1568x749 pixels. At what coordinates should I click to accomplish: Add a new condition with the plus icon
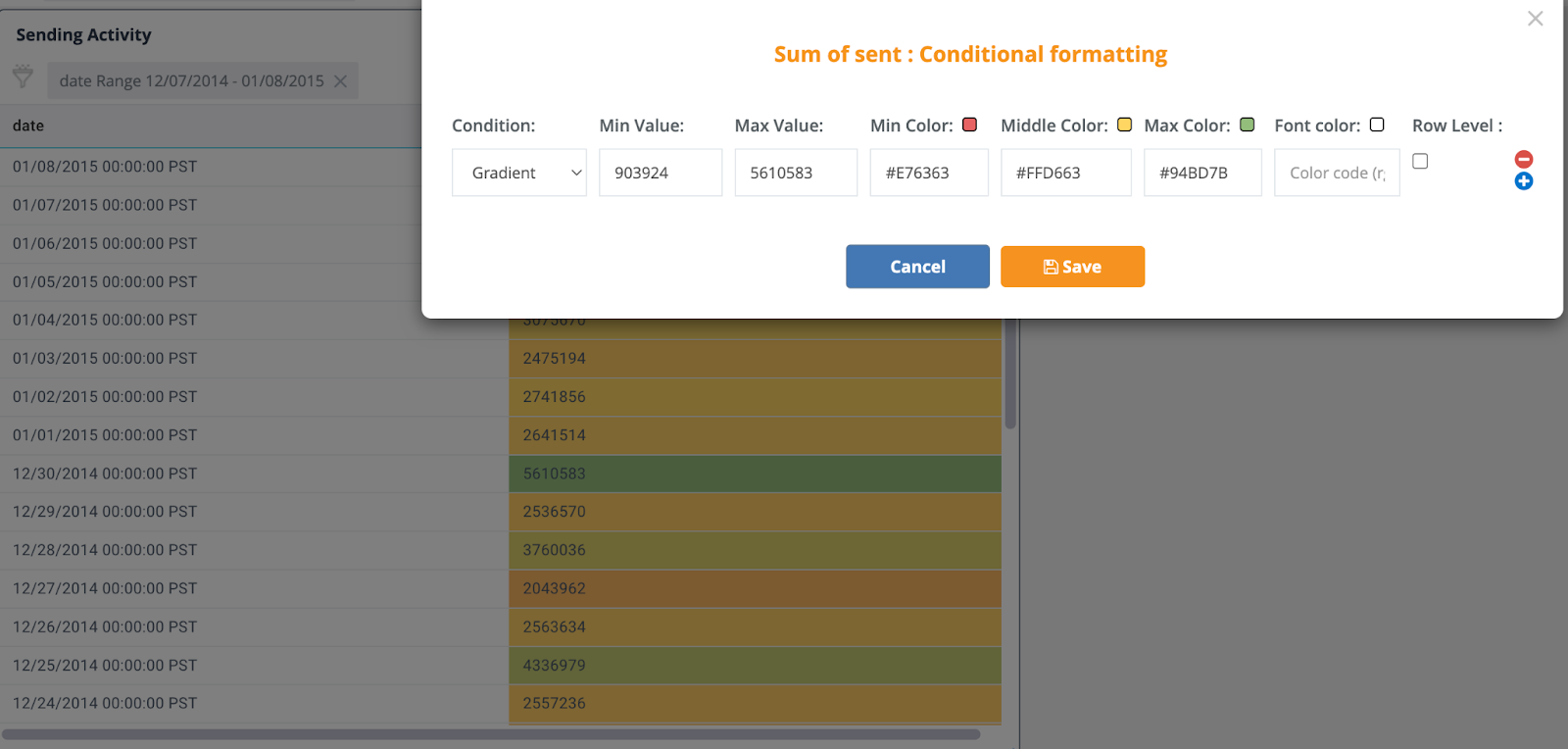click(x=1524, y=181)
